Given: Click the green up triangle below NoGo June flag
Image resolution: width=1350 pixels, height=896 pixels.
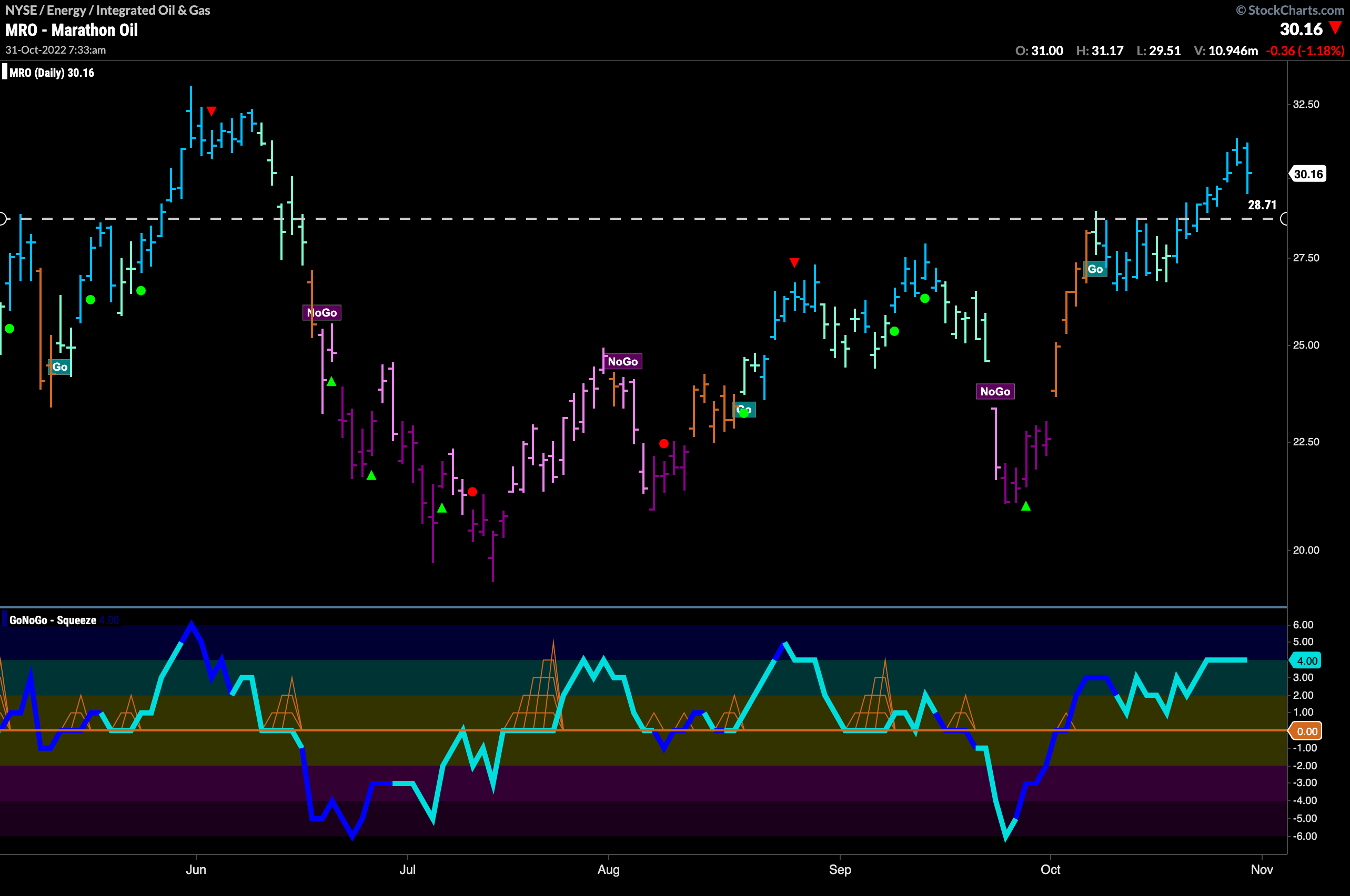Looking at the screenshot, I should point(331,381).
